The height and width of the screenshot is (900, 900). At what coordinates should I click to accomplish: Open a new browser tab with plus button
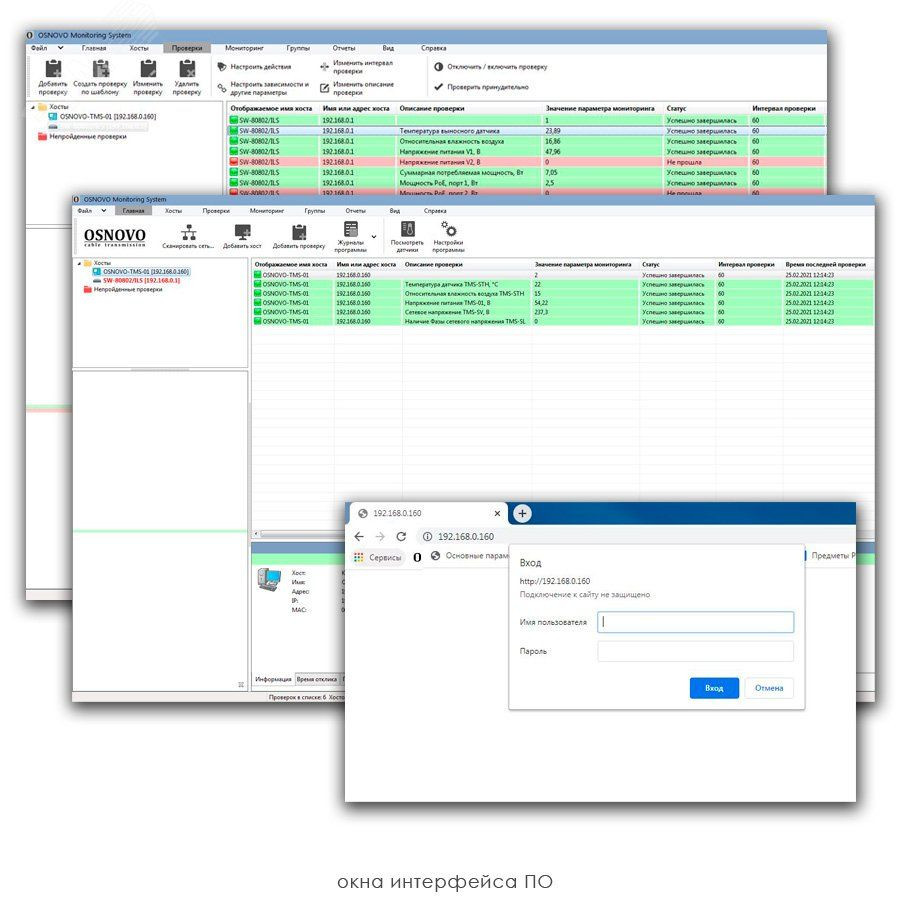(522, 513)
